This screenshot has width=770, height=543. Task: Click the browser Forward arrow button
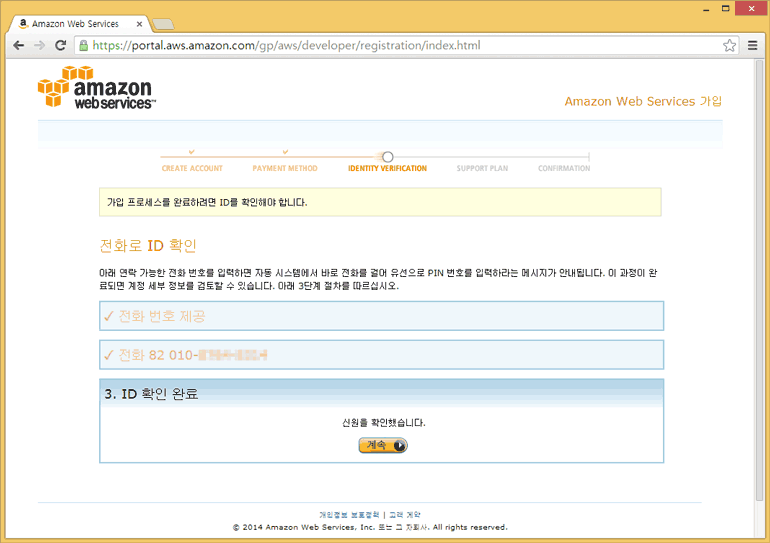[x=39, y=45]
